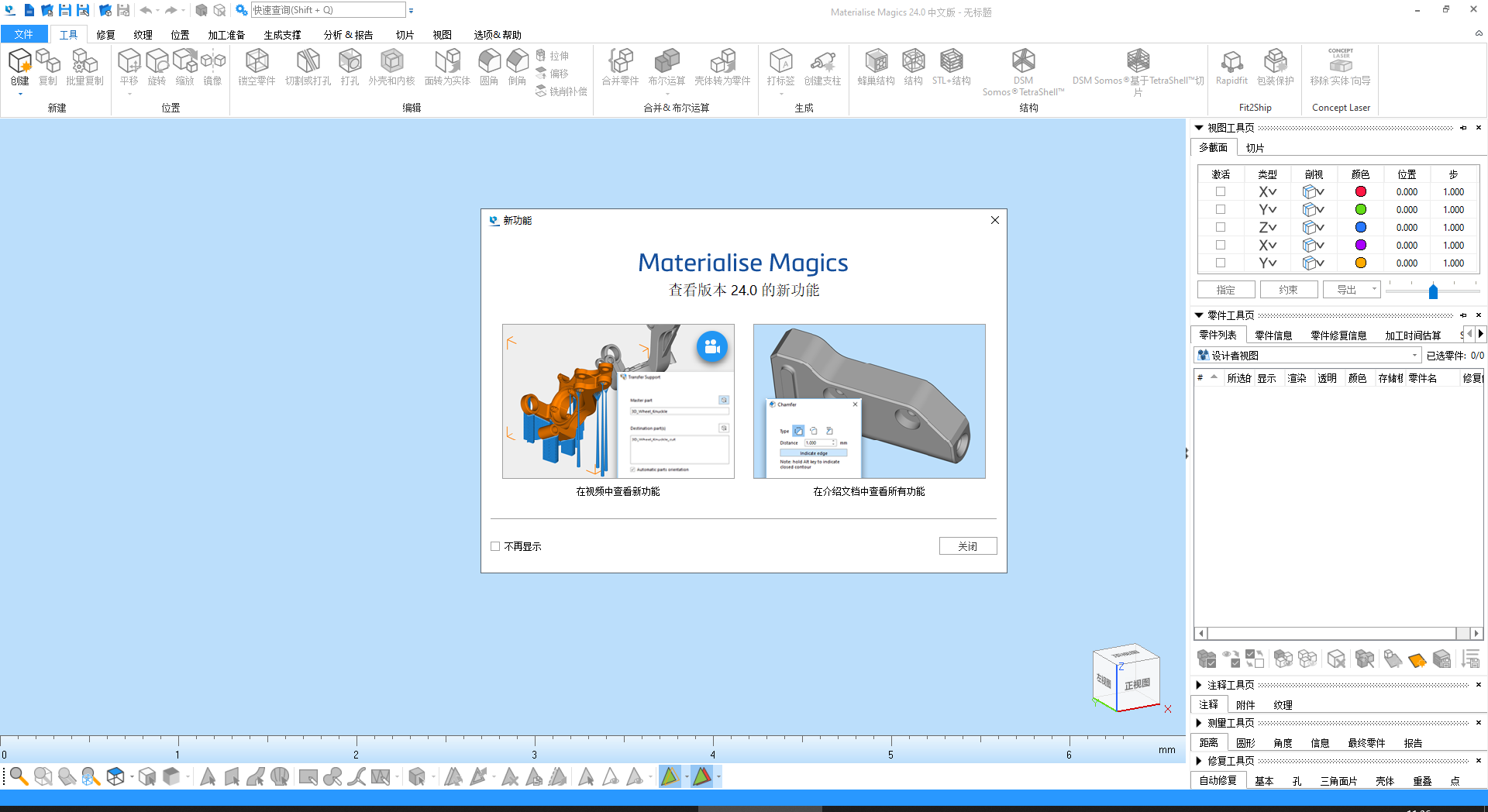Open the new features video thumbnail
Screen dimensions: 1488x812
click(618, 401)
